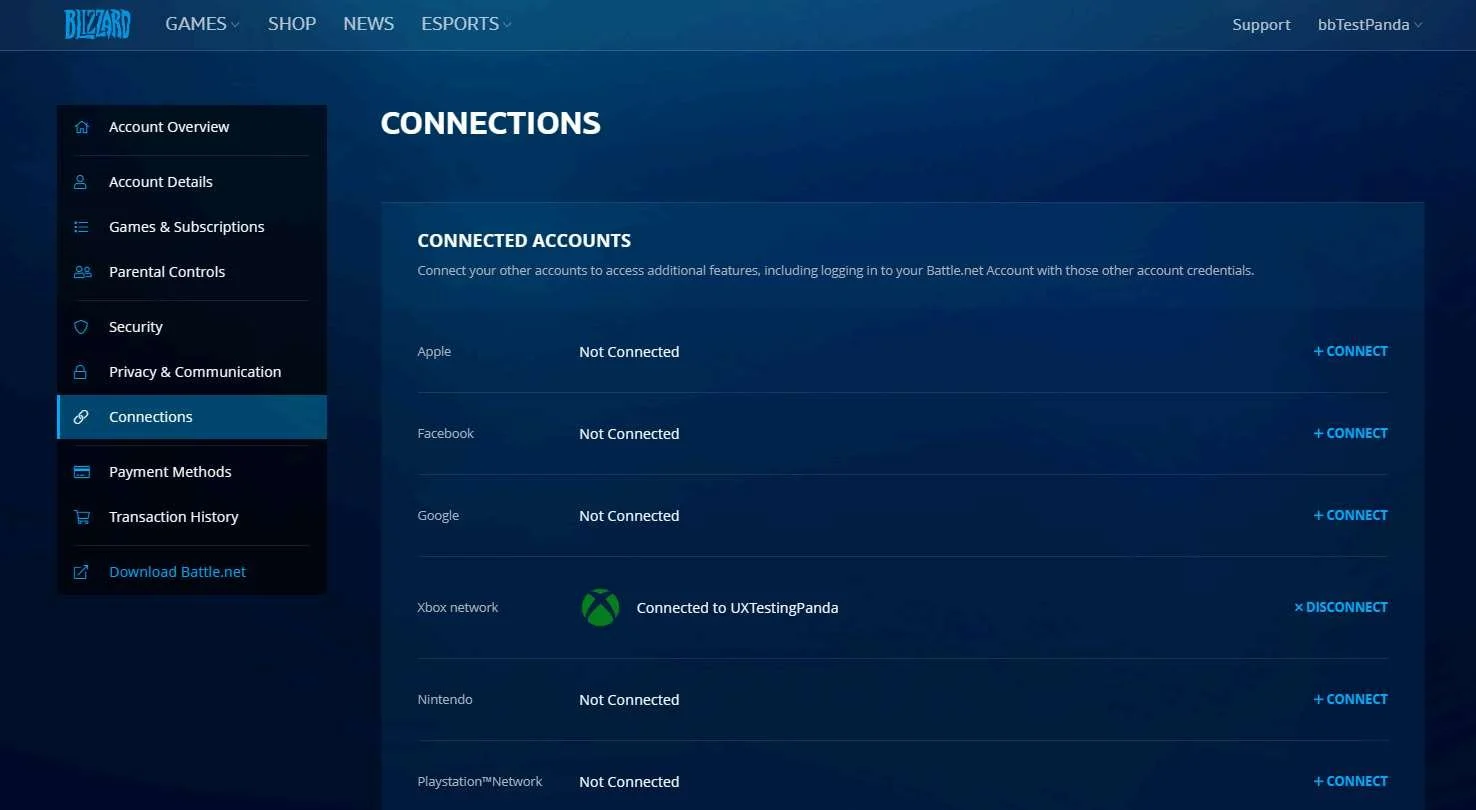Open the NEWS navigation item
This screenshot has height=810, width=1476.
(368, 24)
